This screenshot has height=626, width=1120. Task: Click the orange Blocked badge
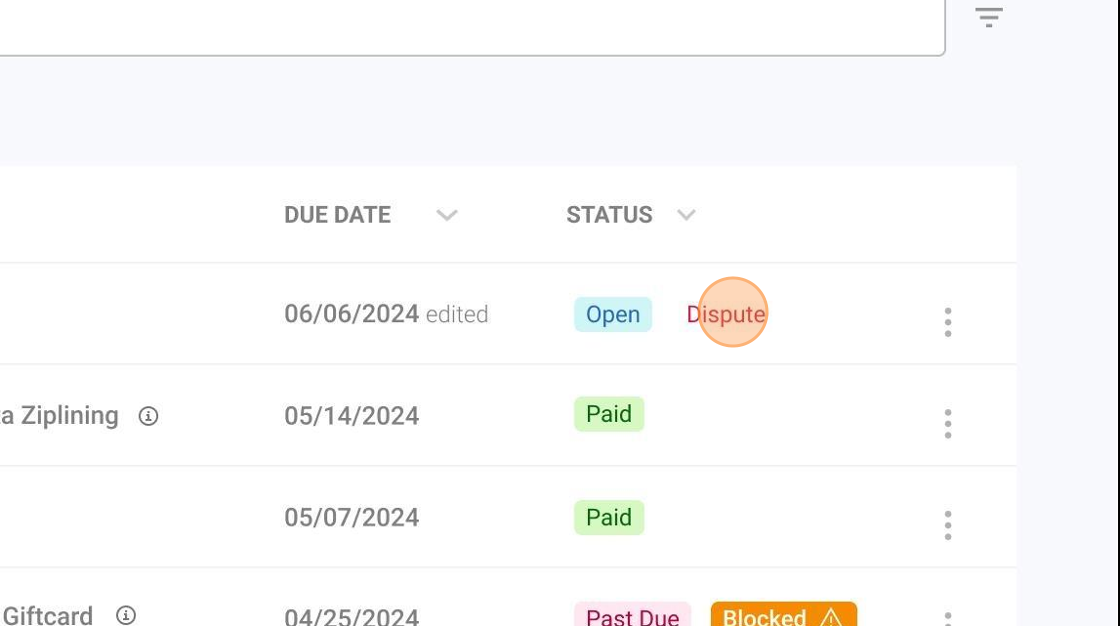coord(784,615)
